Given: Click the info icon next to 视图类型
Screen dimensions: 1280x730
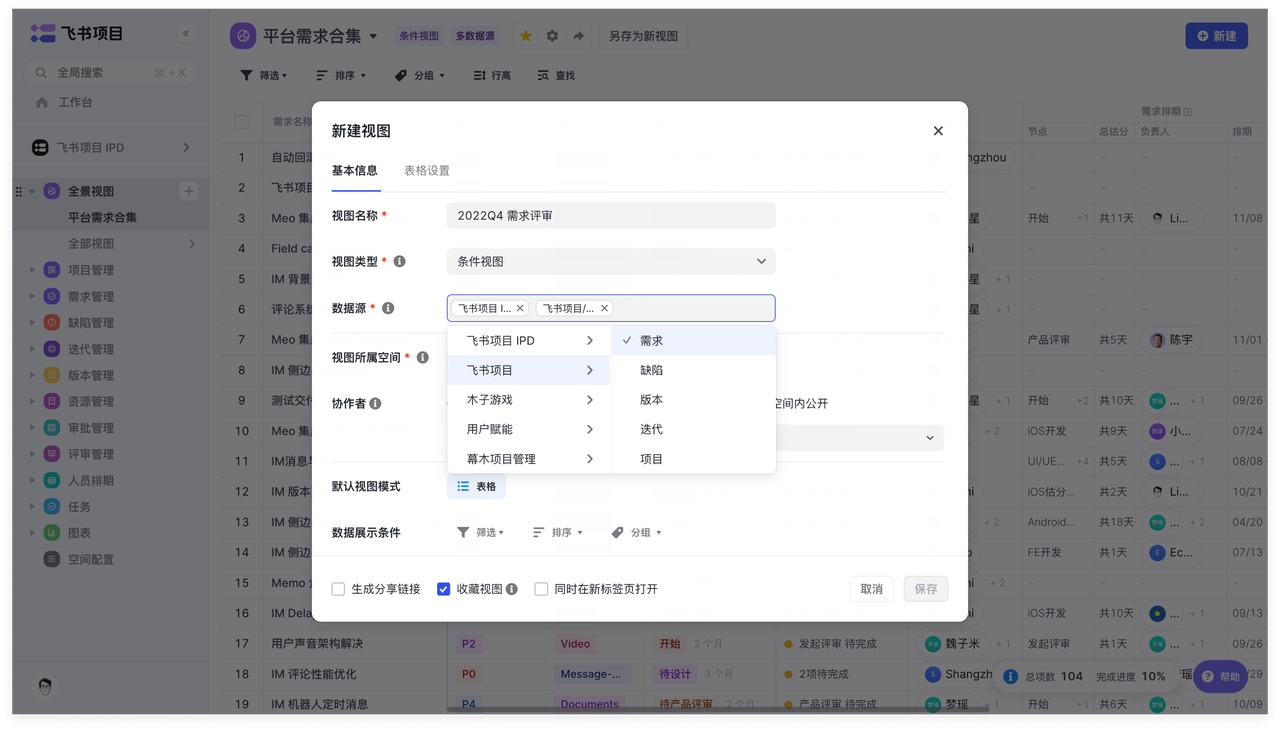Looking at the screenshot, I should point(399,262).
